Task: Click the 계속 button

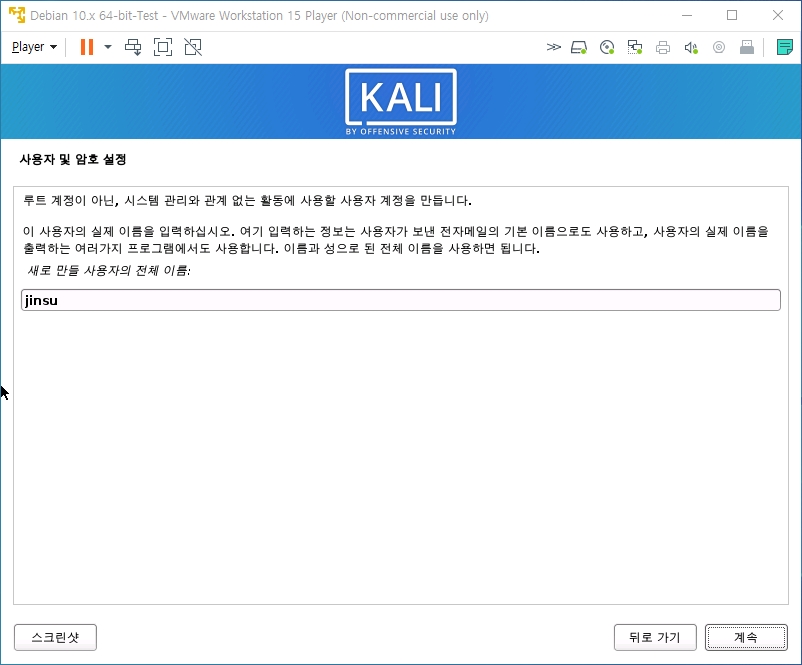Action: (x=746, y=637)
